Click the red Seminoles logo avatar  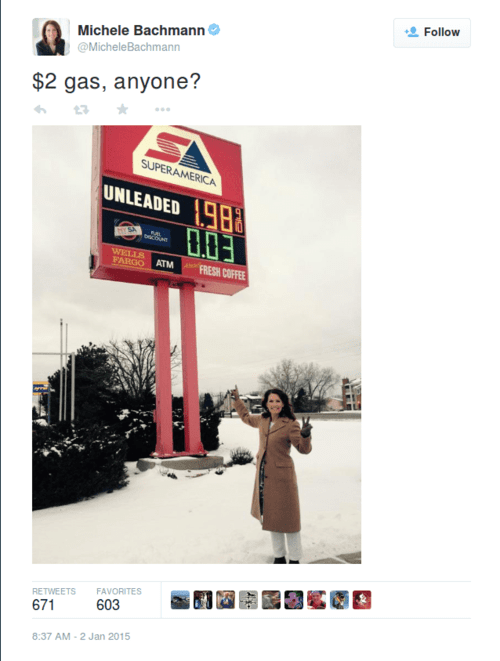click(x=362, y=599)
